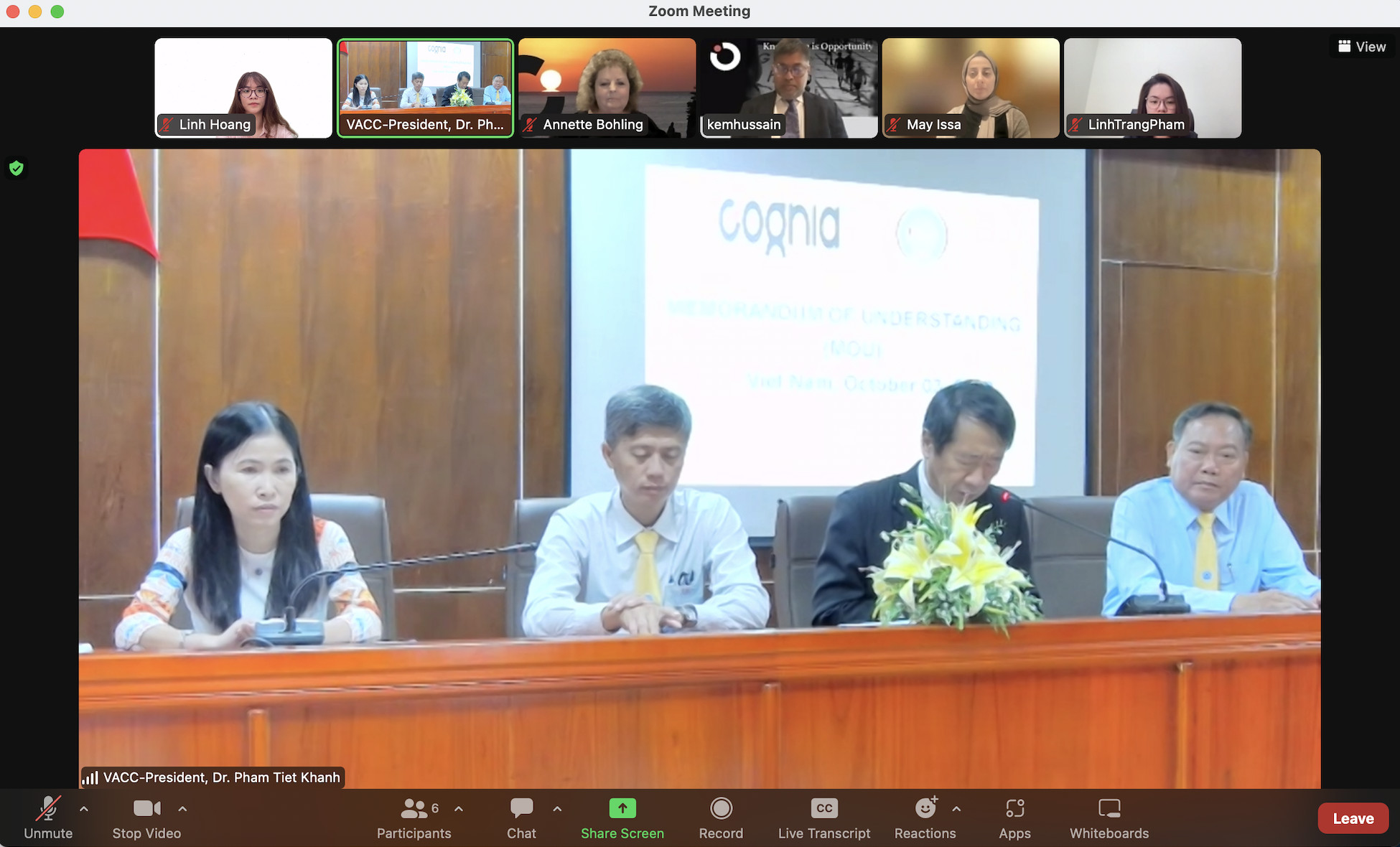Click the red Leave button

click(x=1353, y=818)
